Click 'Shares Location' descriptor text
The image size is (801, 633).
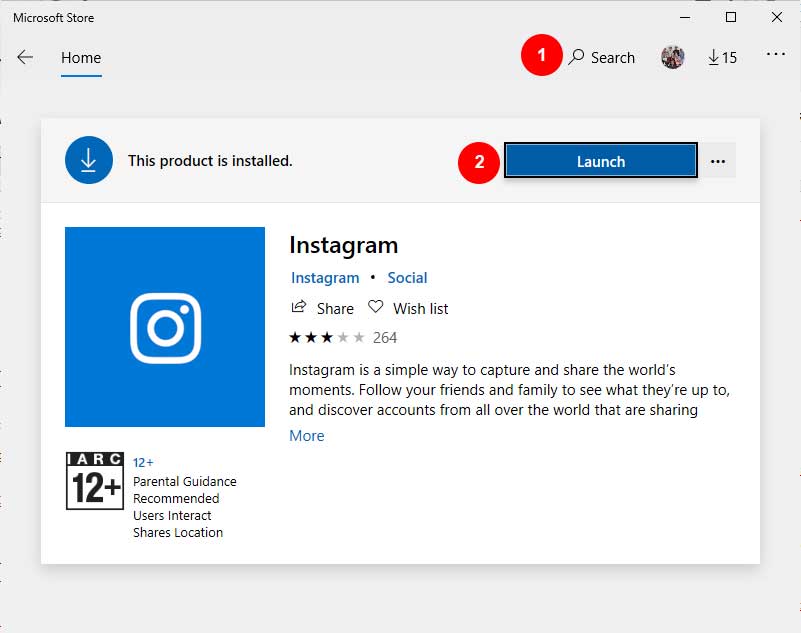click(x=178, y=532)
